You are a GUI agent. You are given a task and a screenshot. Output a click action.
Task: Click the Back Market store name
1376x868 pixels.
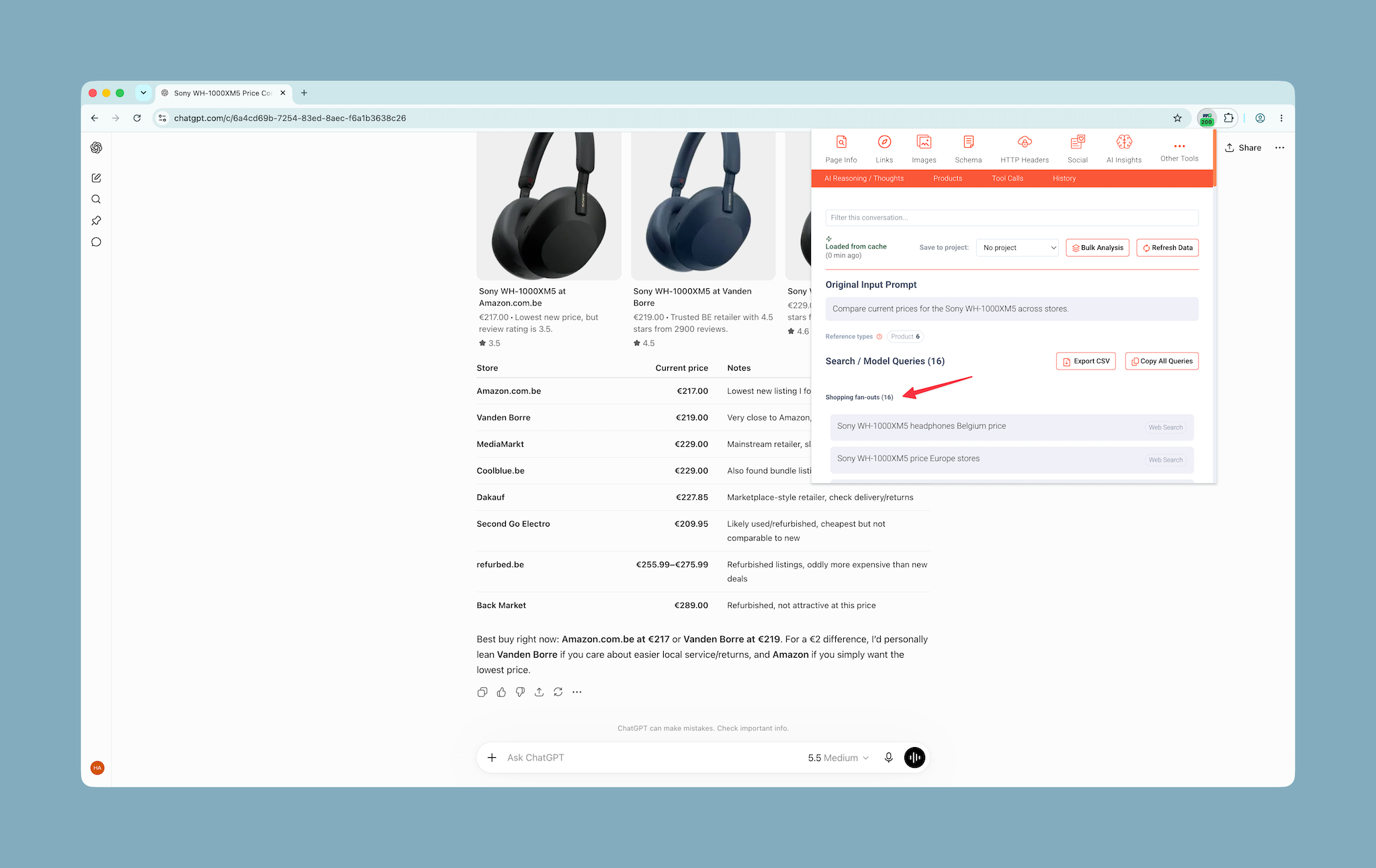pyautogui.click(x=501, y=605)
